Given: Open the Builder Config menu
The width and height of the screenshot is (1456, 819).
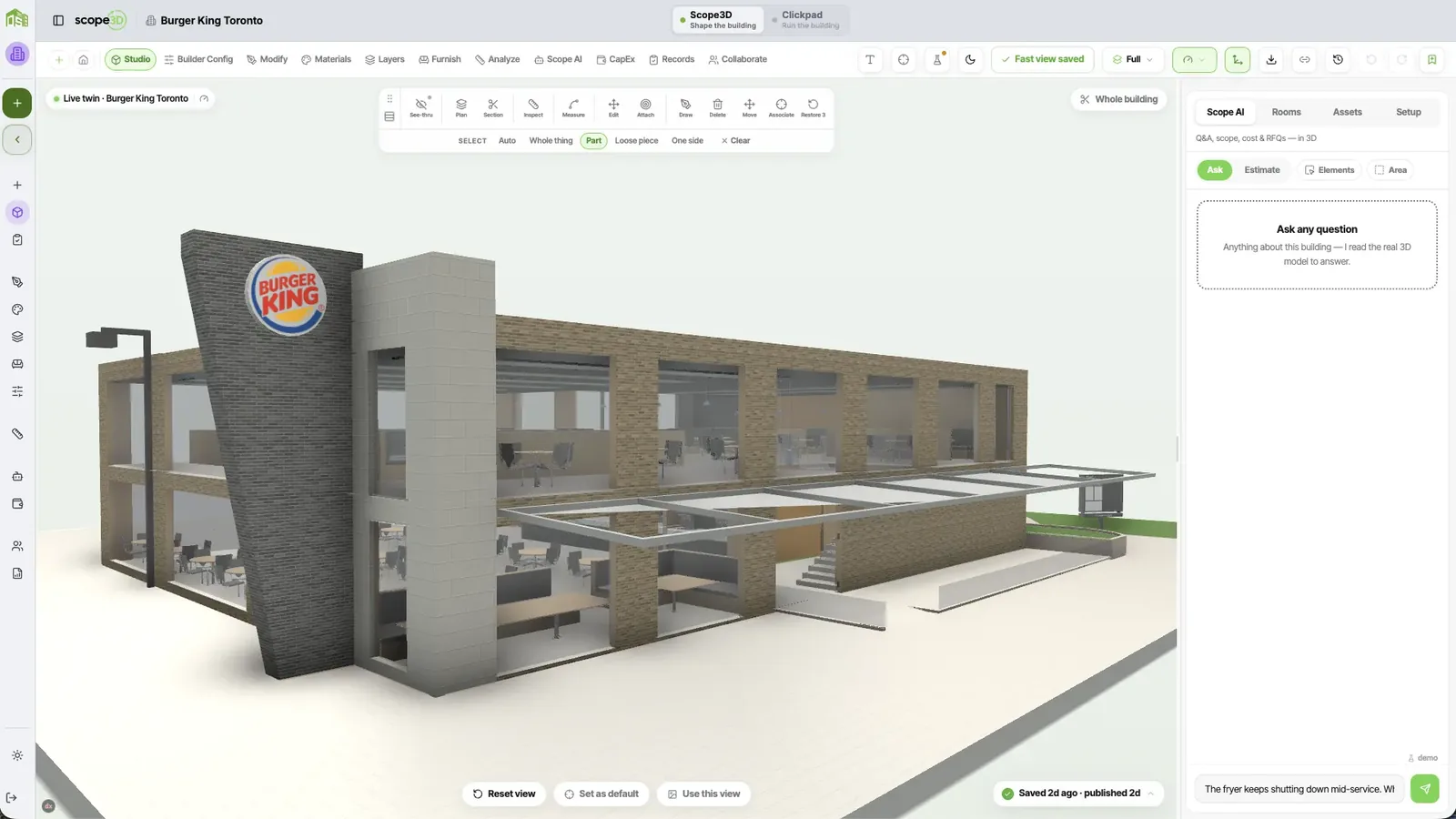Looking at the screenshot, I should pyautogui.click(x=198, y=60).
